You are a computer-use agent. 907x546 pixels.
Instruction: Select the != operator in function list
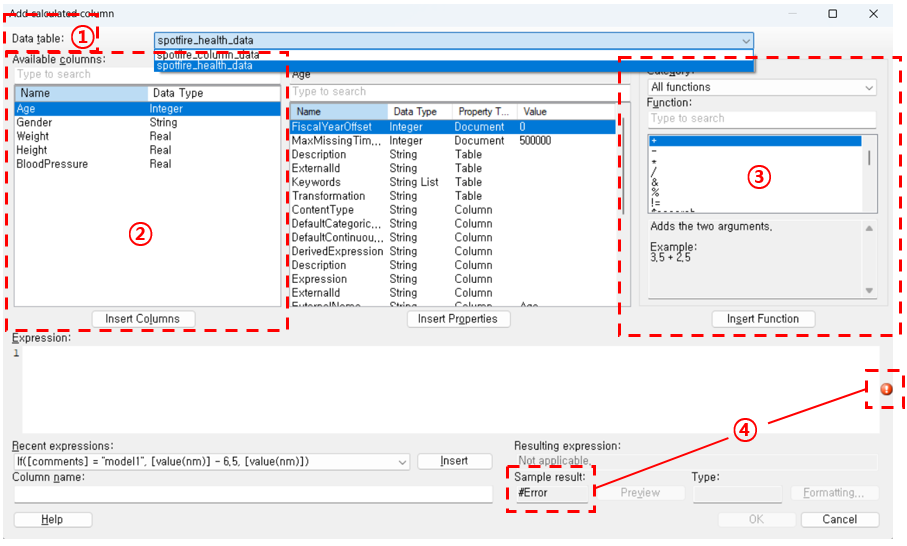[x=755, y=203]
